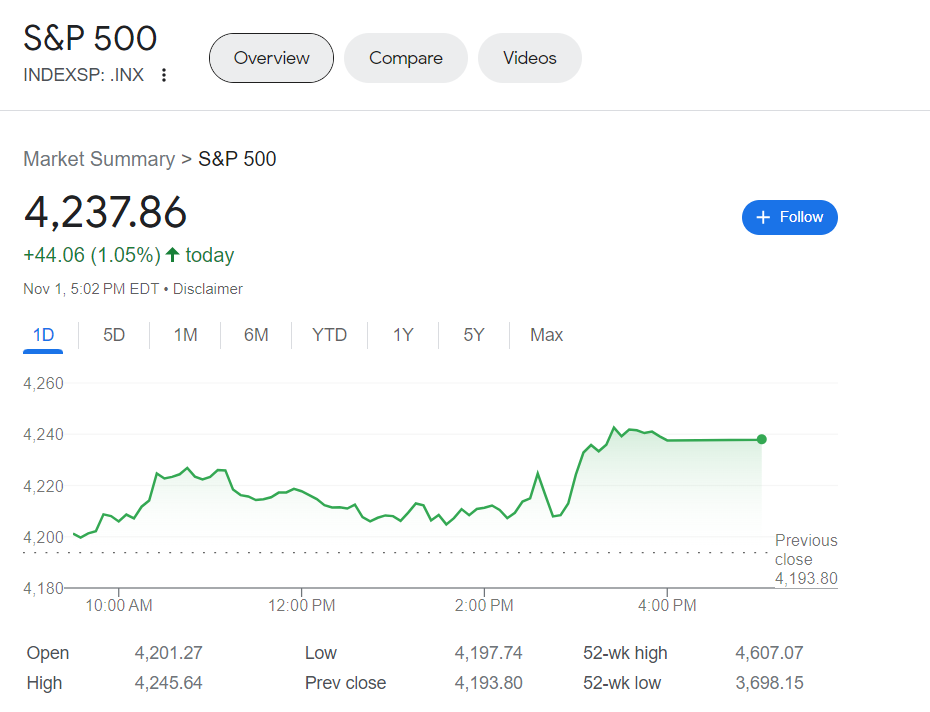Click the 10:00 AM axis label
Image resolution: width=930 pixels, height=712 pixels.
pyautogui.click(x=119, y=605)
